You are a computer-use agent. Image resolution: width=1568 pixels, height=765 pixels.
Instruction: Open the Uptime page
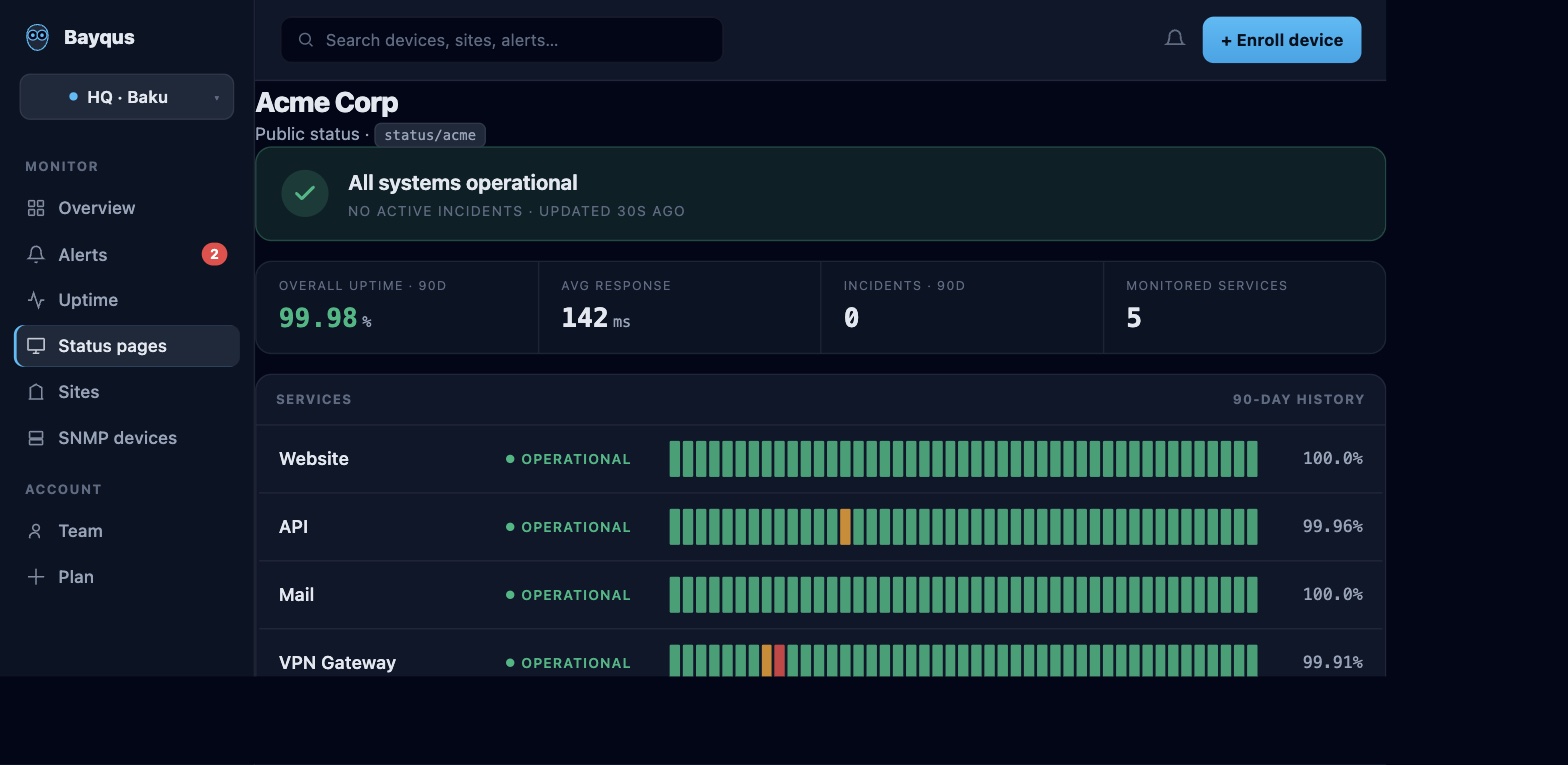(x=127, y=300)
